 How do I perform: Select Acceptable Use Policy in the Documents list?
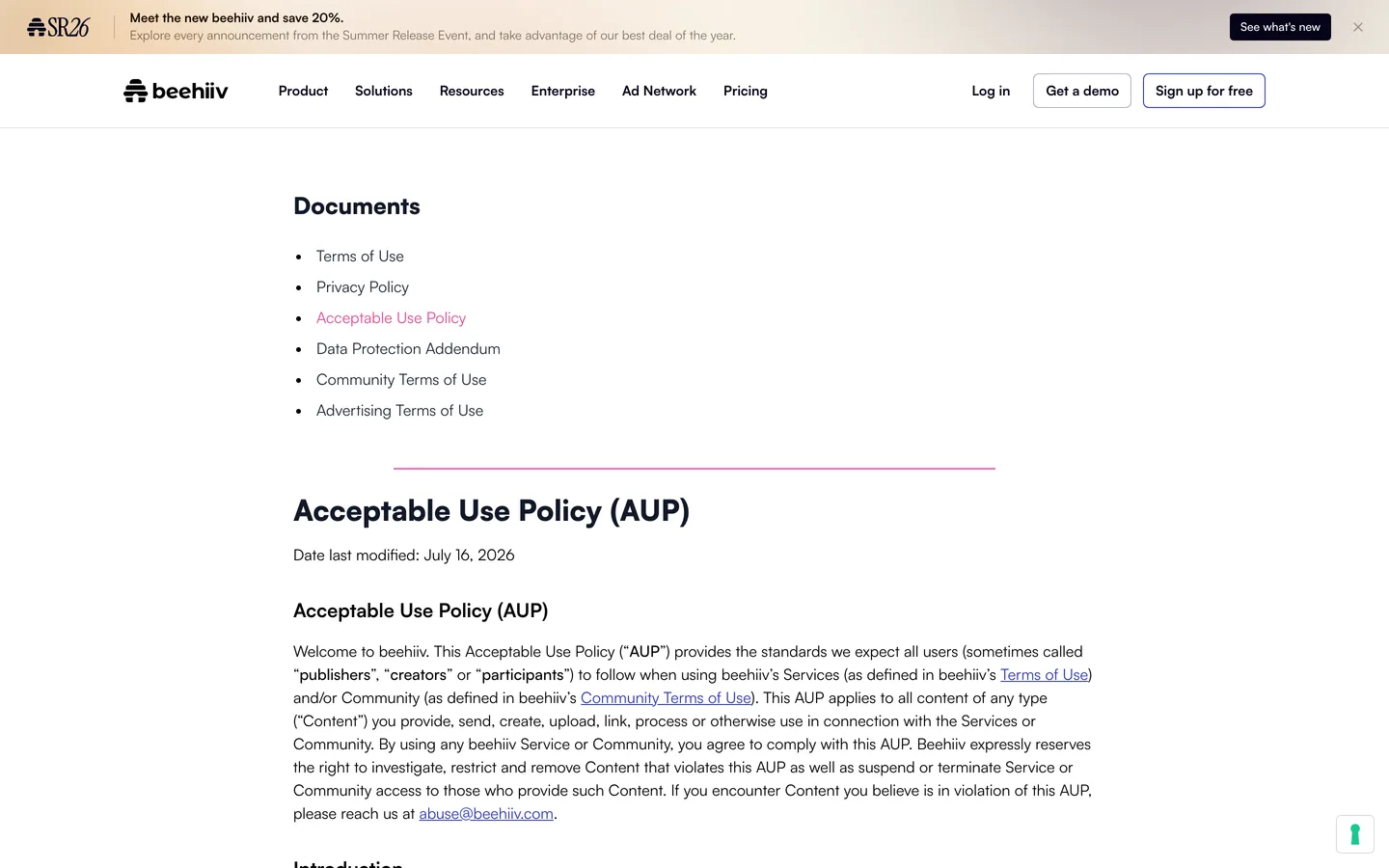[x=391, y=318]
